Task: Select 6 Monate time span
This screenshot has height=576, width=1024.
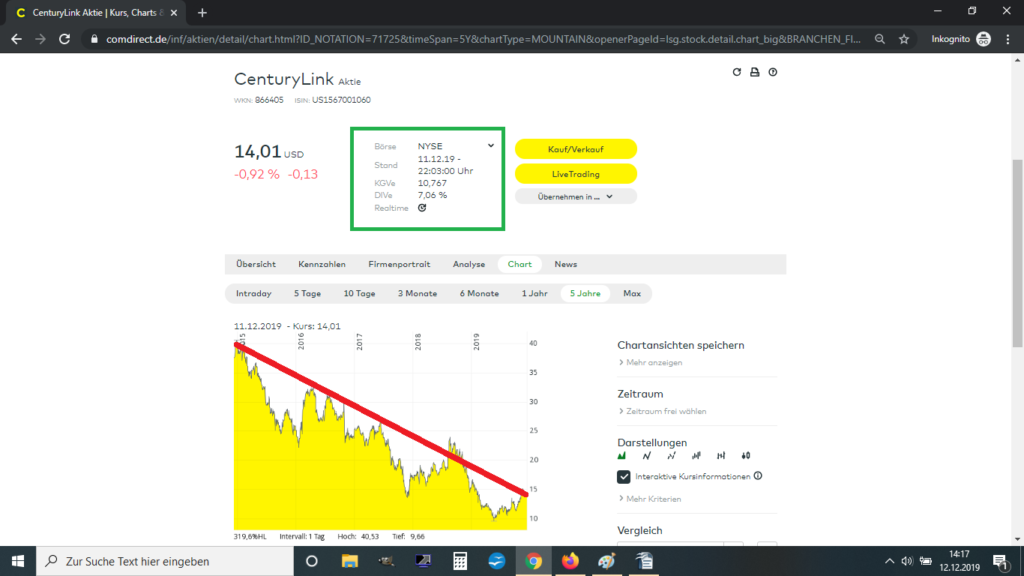Action: coord(479,294)
